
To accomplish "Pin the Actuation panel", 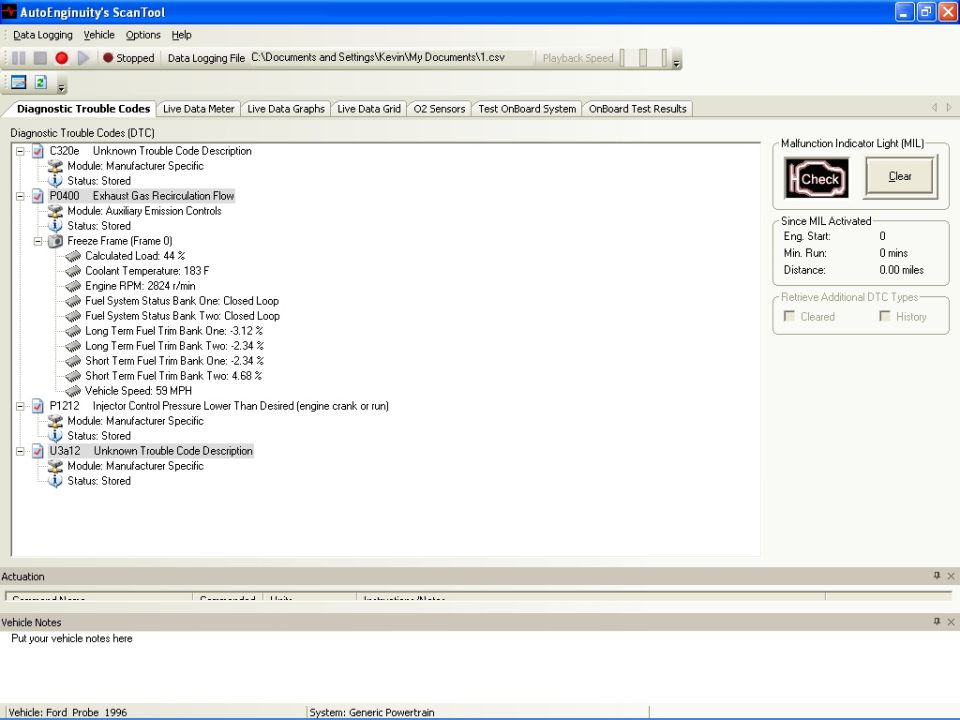I will pyautogui.click(x=937, y=576).
